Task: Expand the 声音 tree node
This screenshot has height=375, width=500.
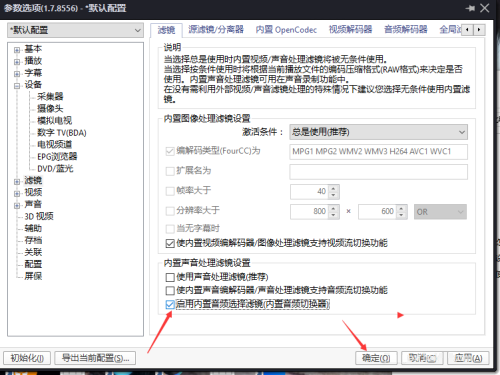Action: pyautogui.click(x=17, y=205)
